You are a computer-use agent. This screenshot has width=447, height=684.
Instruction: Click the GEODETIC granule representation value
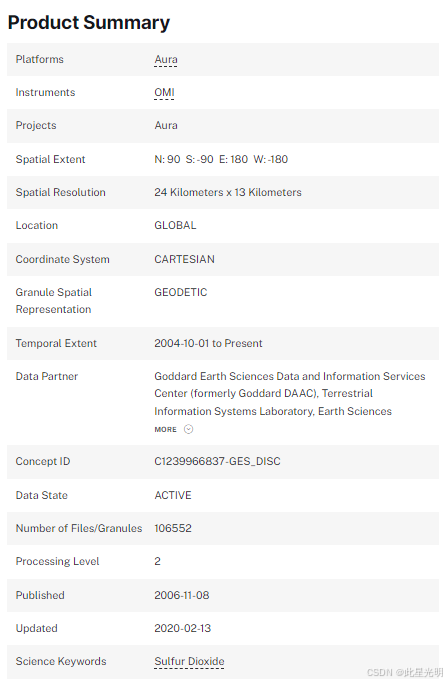click(181, 292)
